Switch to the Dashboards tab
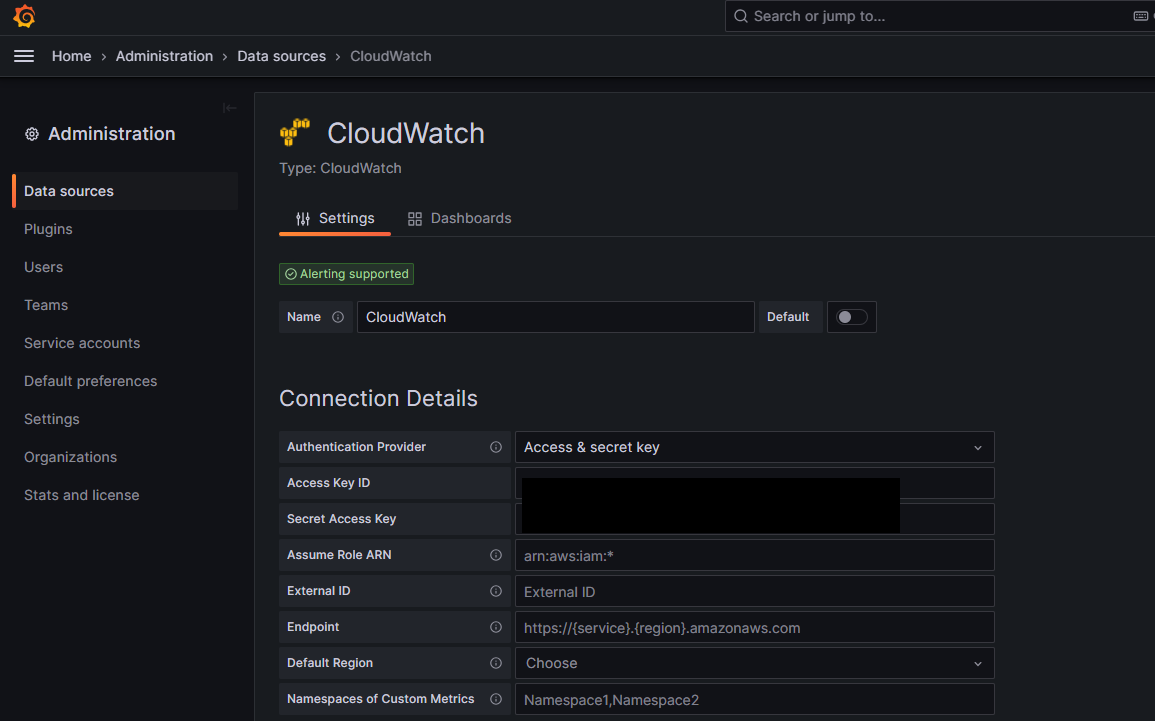Screen dimensions: 1155x721 pyautogui.click(x=459, y=219)
